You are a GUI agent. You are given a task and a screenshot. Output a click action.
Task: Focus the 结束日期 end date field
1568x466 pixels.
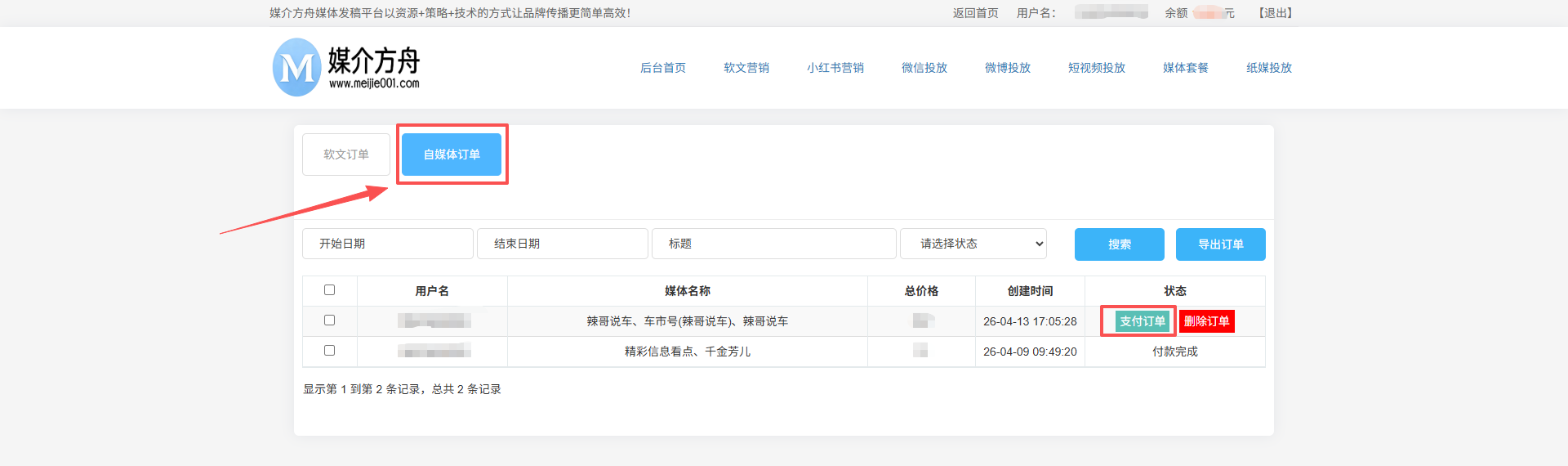click(562, 244)
